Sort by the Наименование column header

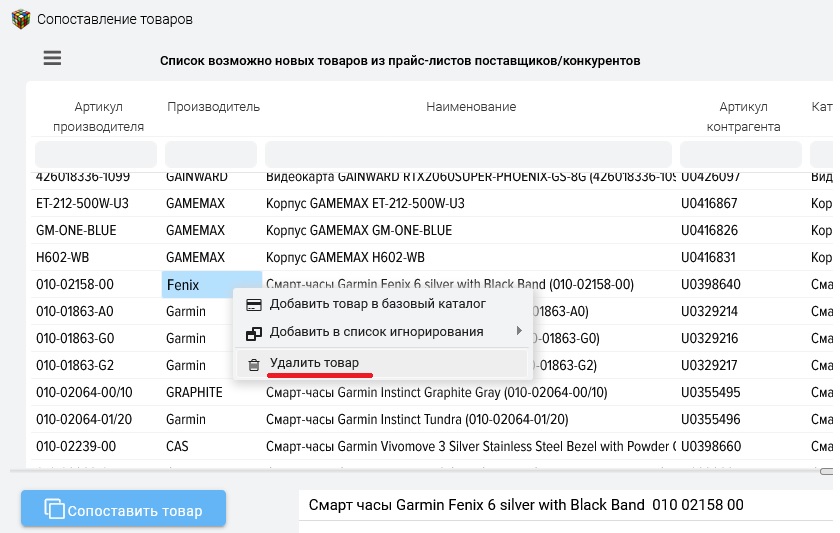pyautogui.click(x=471, y=107)
